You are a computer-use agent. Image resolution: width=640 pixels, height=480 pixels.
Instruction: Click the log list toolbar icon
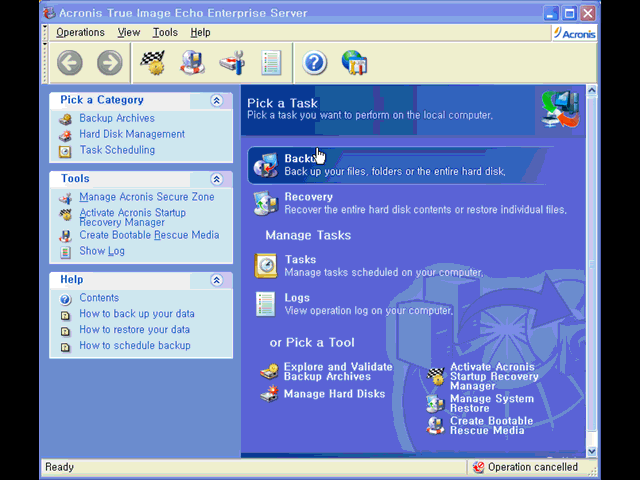coord(271,63)
